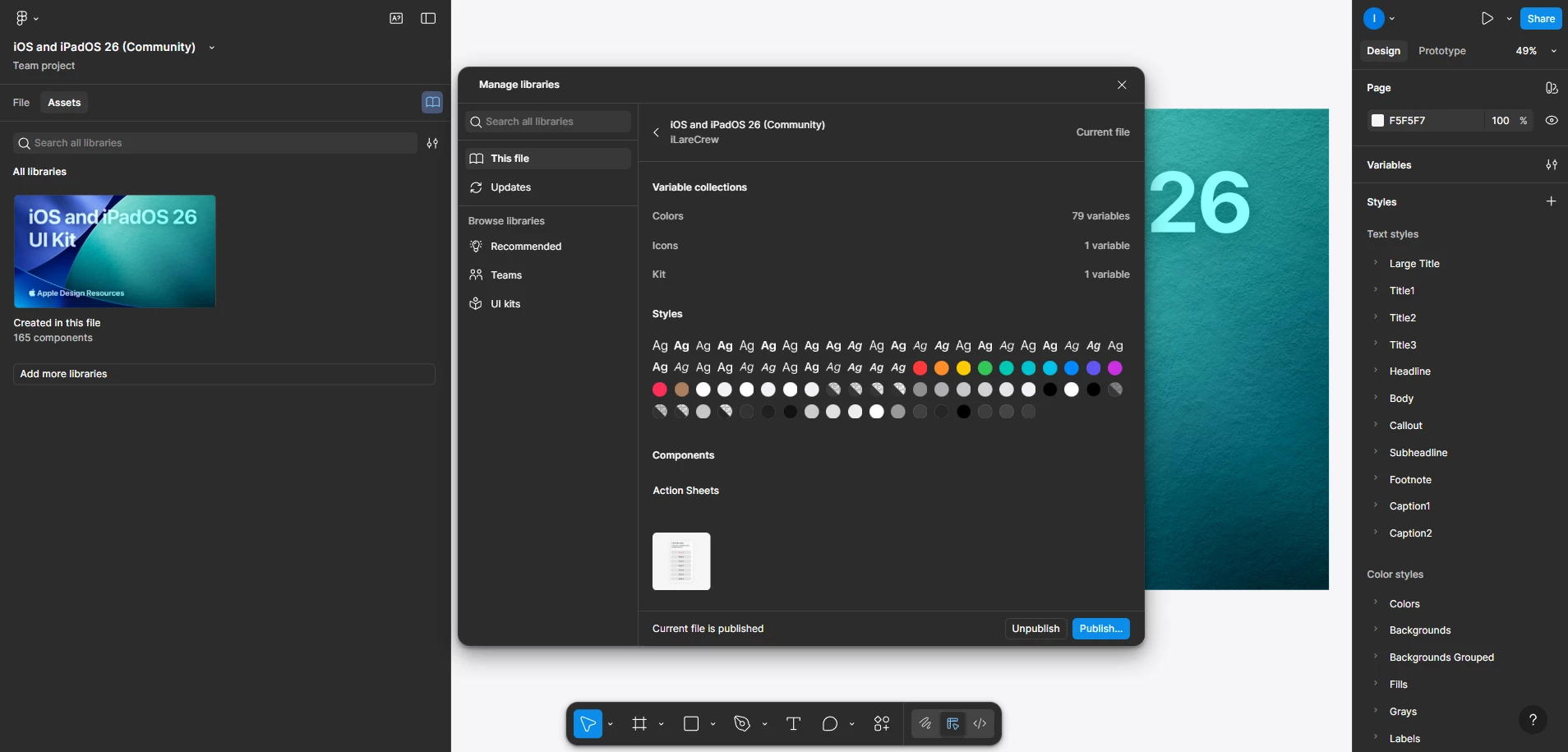Switch to Draw mode icon

pyautogui.click(x=925, y=724)
